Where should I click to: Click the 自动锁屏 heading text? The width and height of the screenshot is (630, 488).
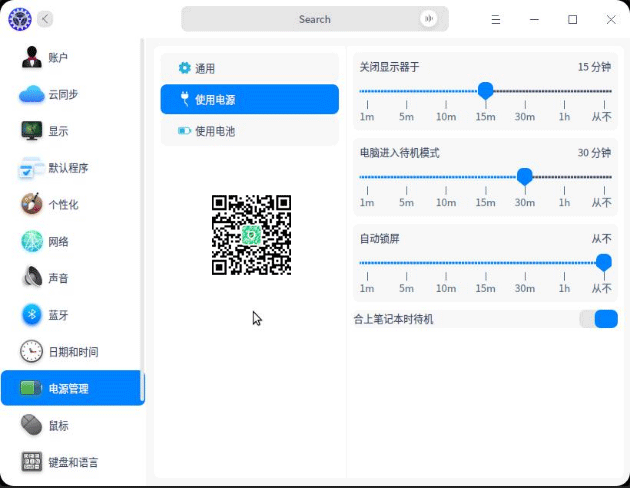(x=379, y=239)
